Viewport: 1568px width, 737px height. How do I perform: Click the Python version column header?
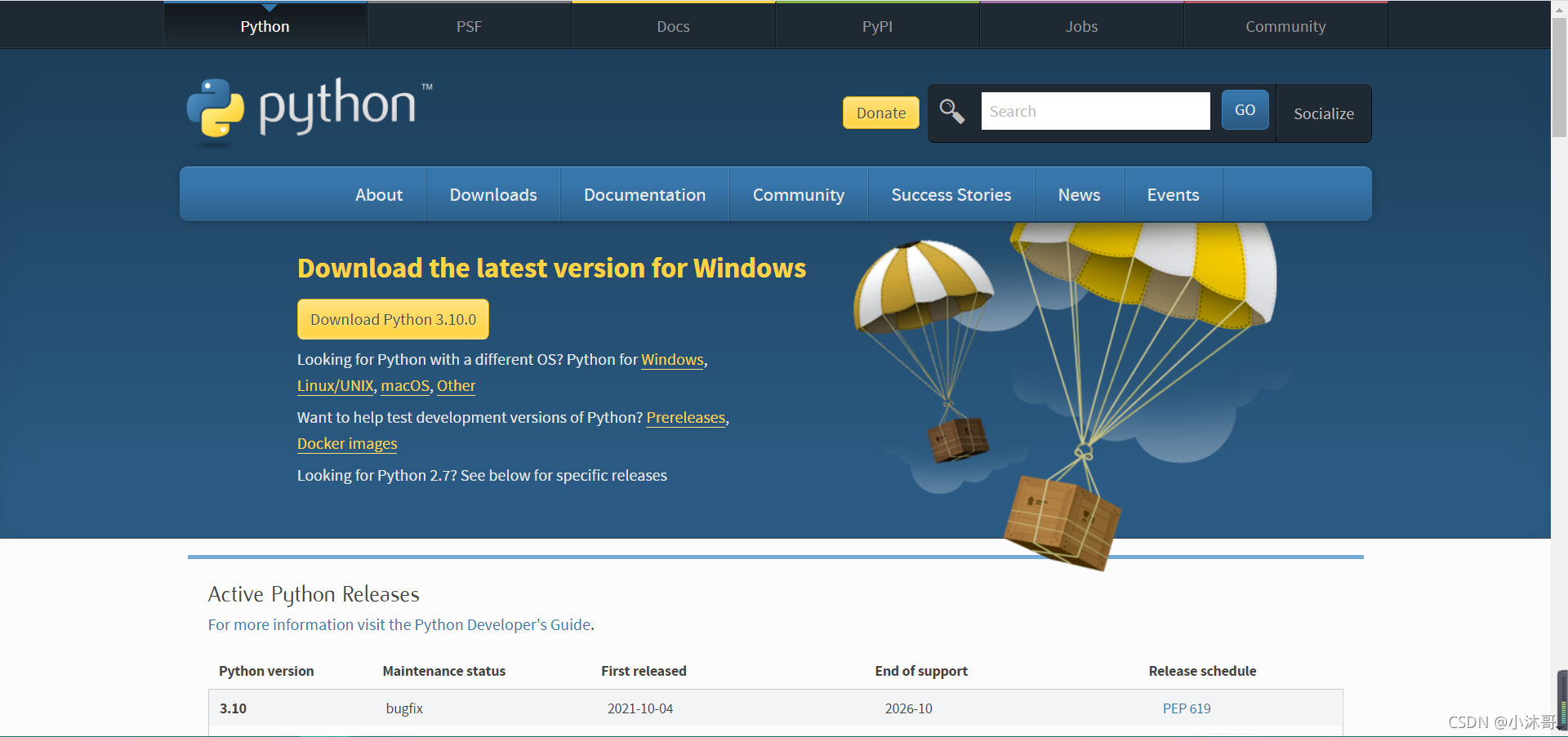(x=266, y=671)
